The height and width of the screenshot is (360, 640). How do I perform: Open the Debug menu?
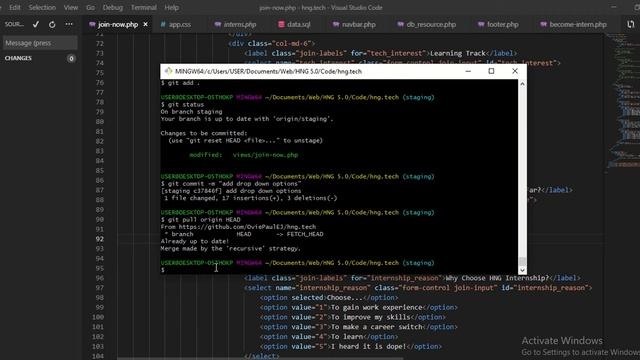pos(113,7)
